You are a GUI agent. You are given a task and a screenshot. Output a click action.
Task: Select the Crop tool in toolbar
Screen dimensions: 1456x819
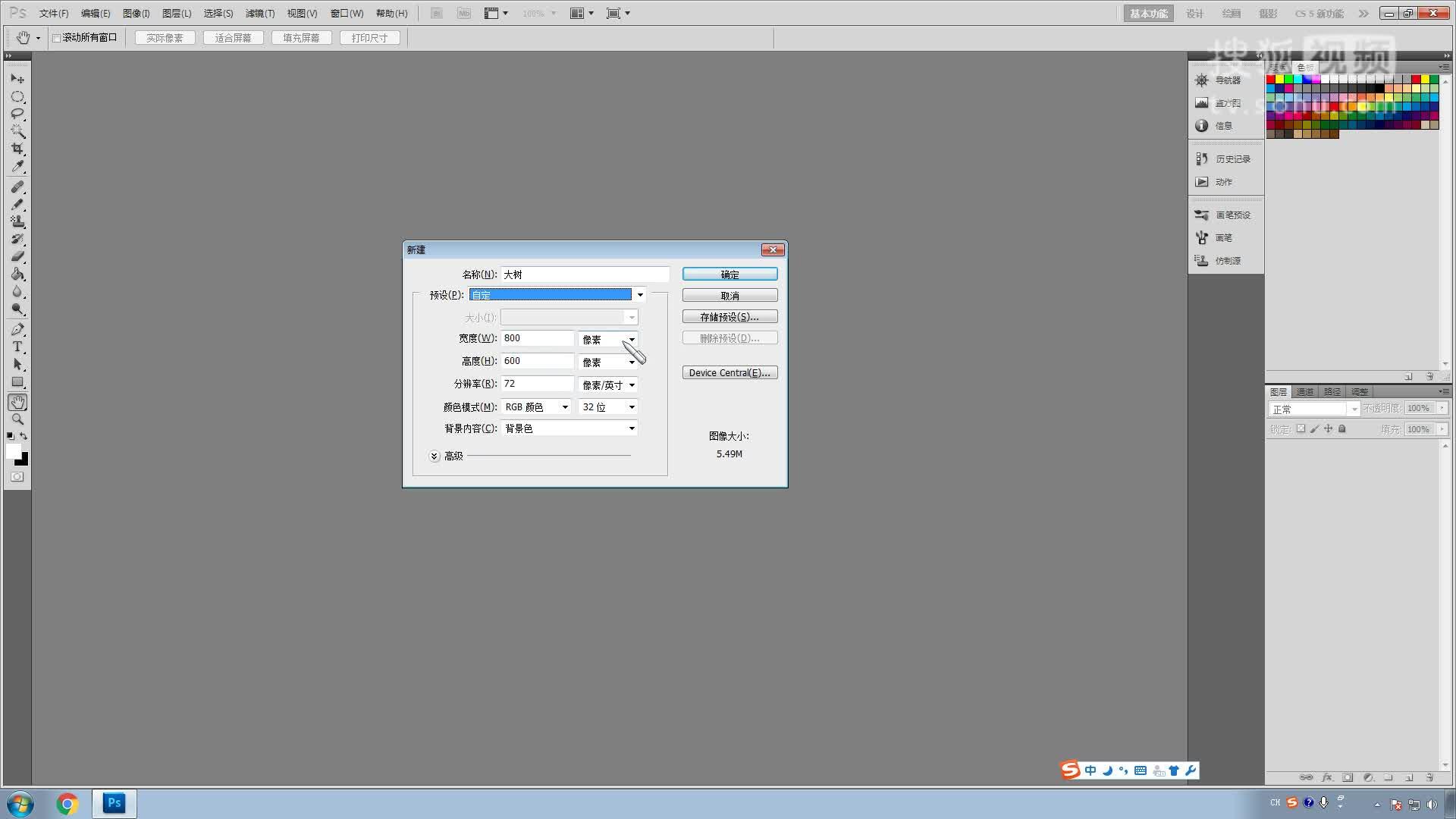17,149
